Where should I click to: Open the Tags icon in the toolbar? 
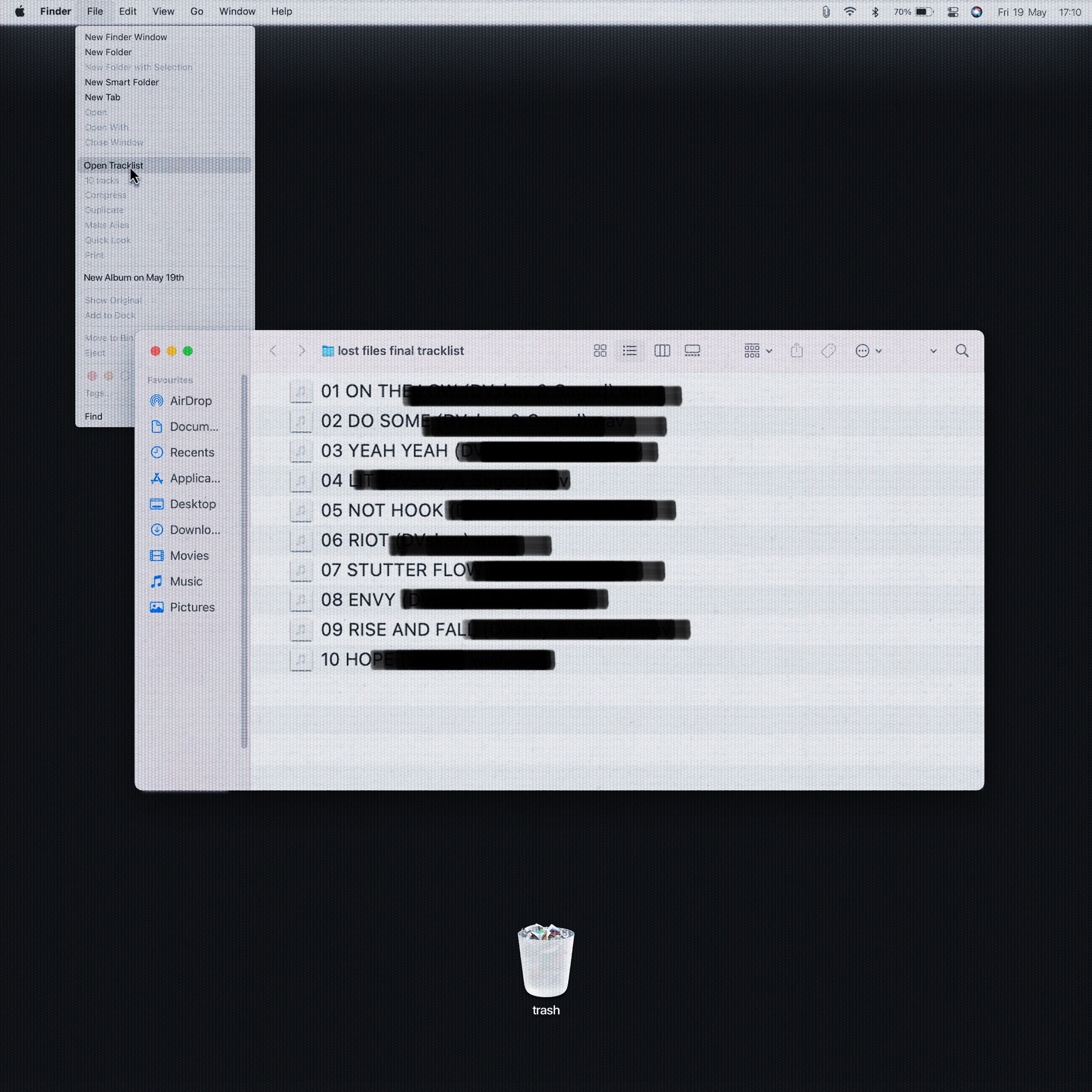coord(828,351)
